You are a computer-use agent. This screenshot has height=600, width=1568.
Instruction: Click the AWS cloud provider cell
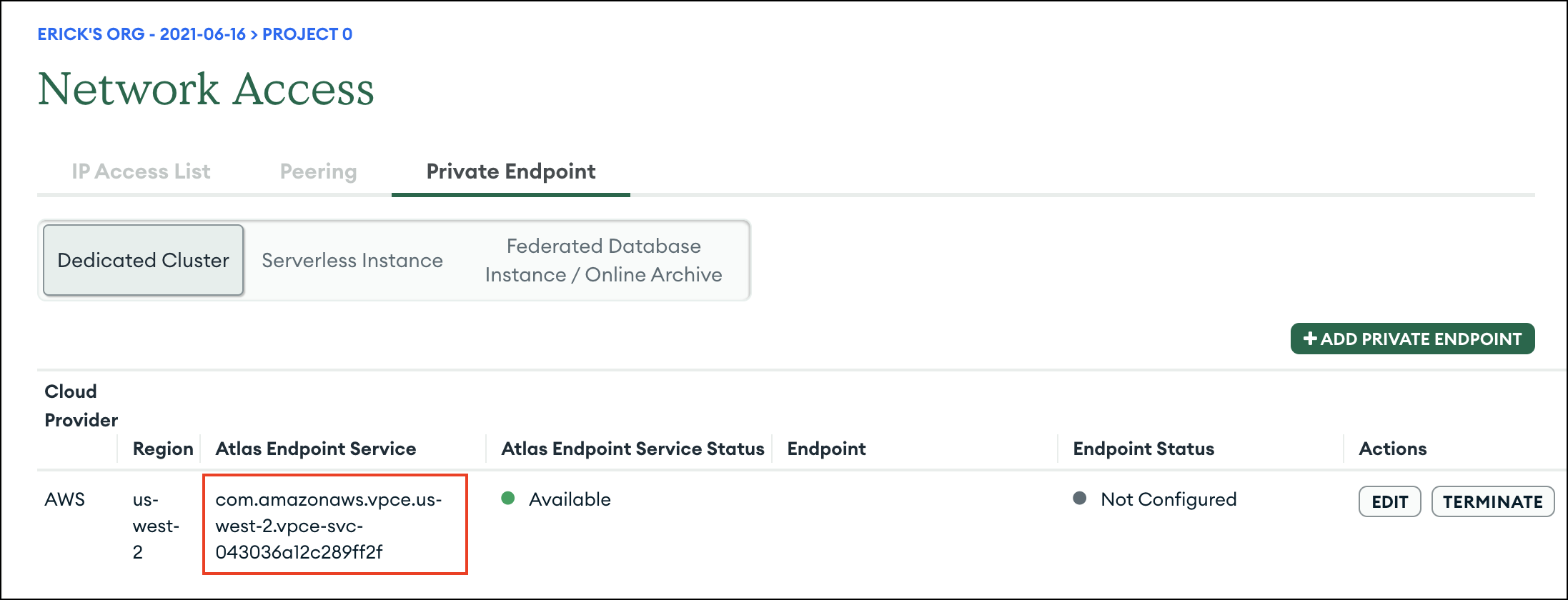click(64, 499)
